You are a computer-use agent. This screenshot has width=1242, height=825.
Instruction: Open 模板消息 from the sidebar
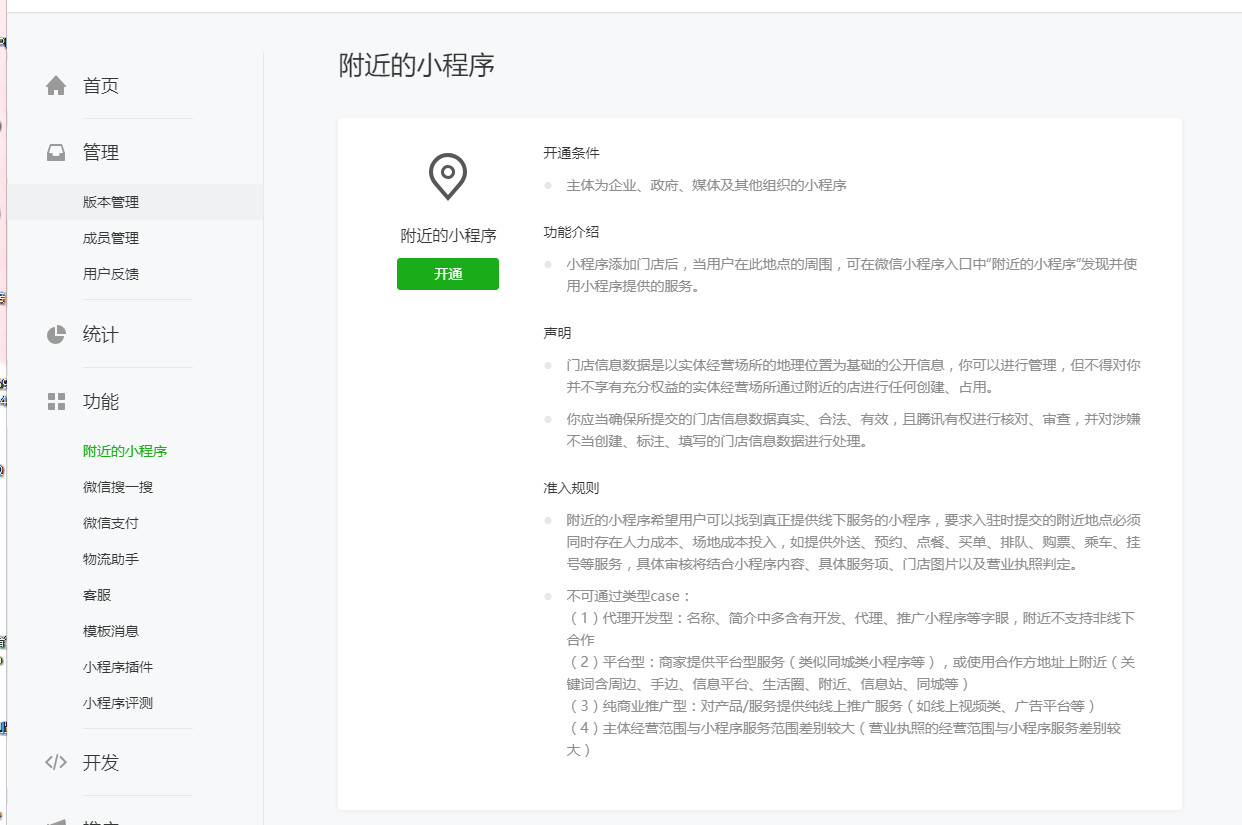tap(111, 631)
